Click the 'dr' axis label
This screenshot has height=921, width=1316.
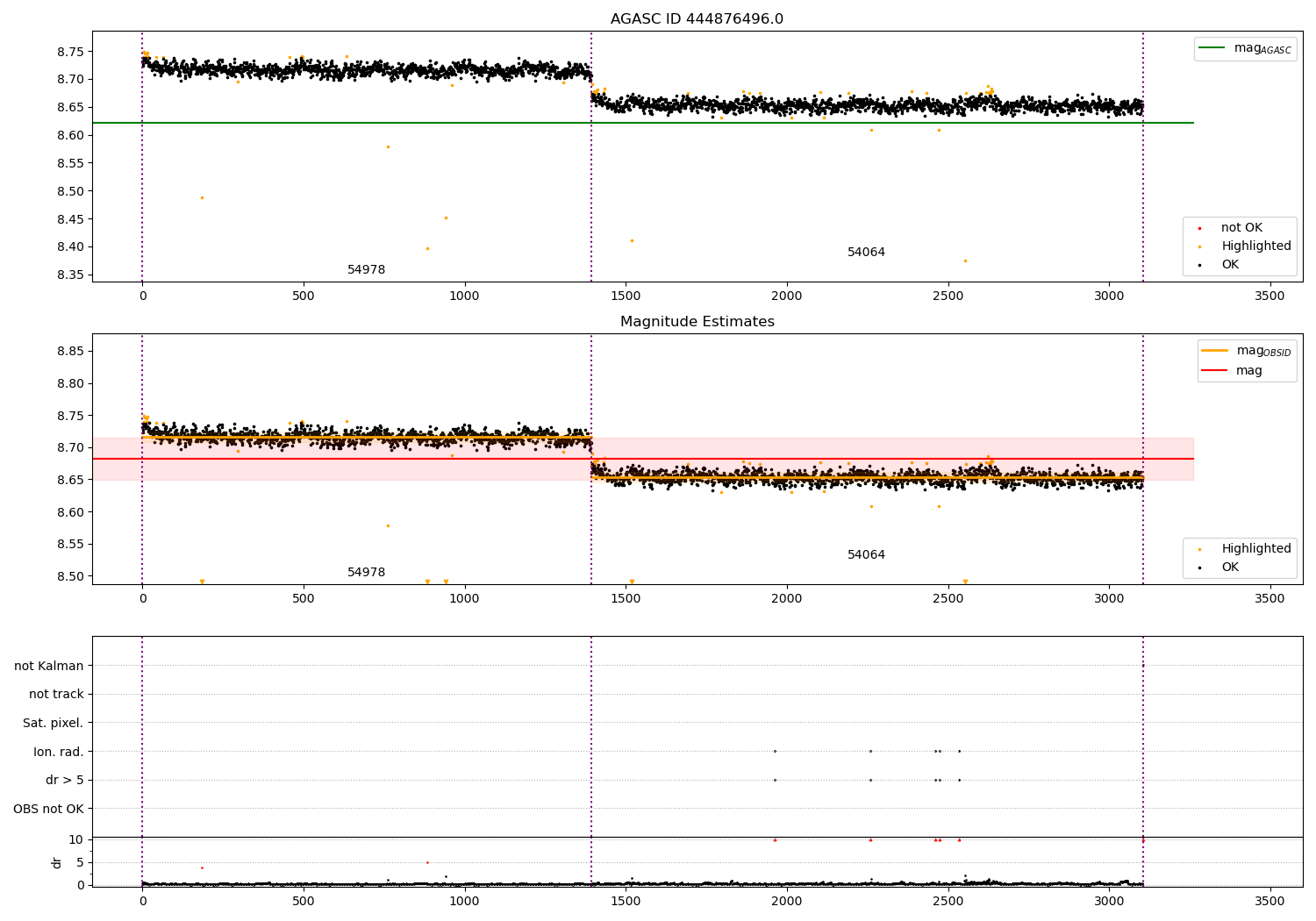point(57,862)
